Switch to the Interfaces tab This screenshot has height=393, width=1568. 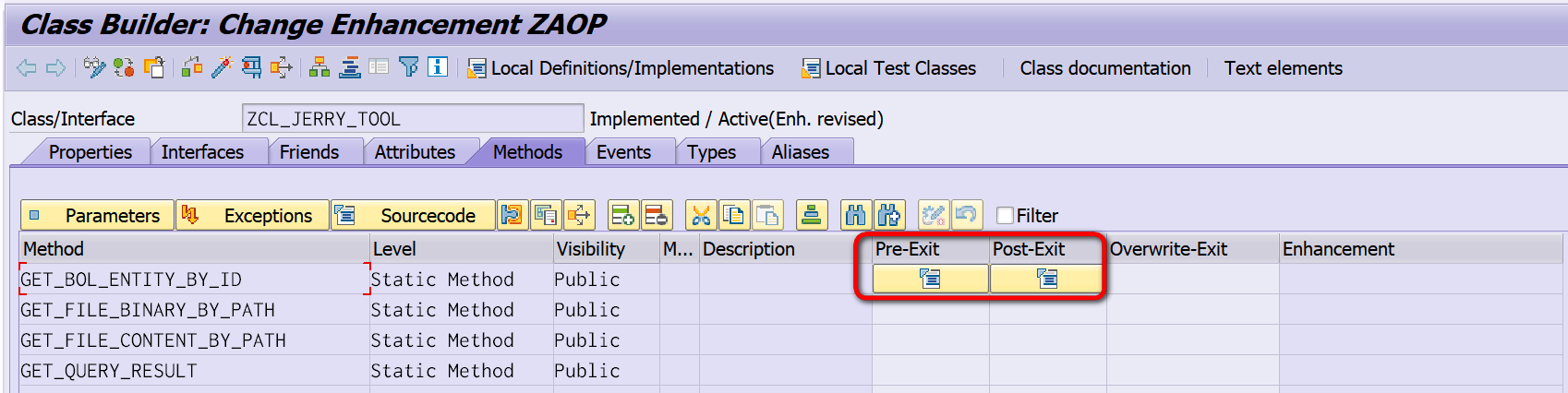(x=202, y=152)
